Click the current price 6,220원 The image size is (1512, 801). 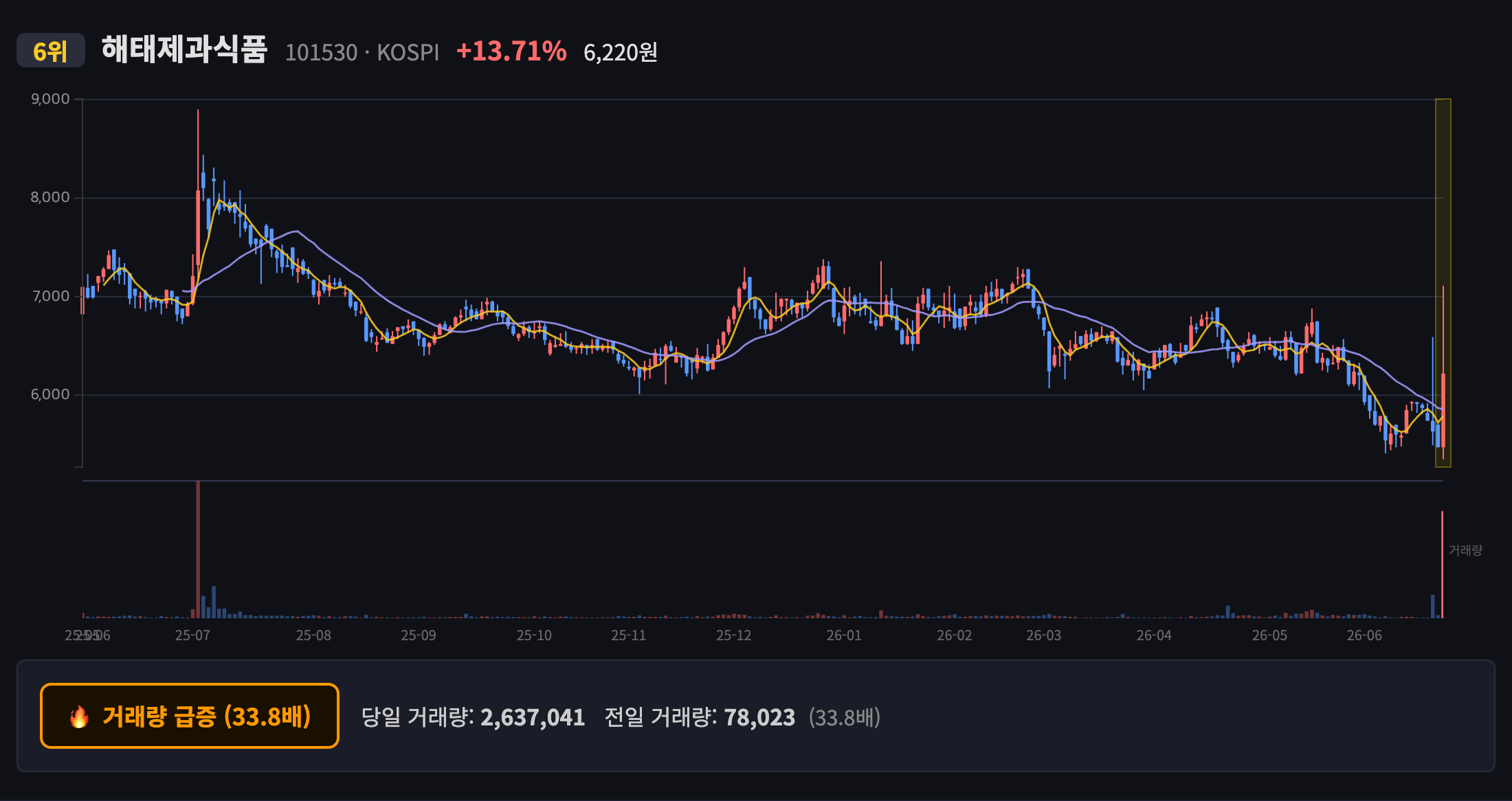pyautogui.click(x=621, y=52)
